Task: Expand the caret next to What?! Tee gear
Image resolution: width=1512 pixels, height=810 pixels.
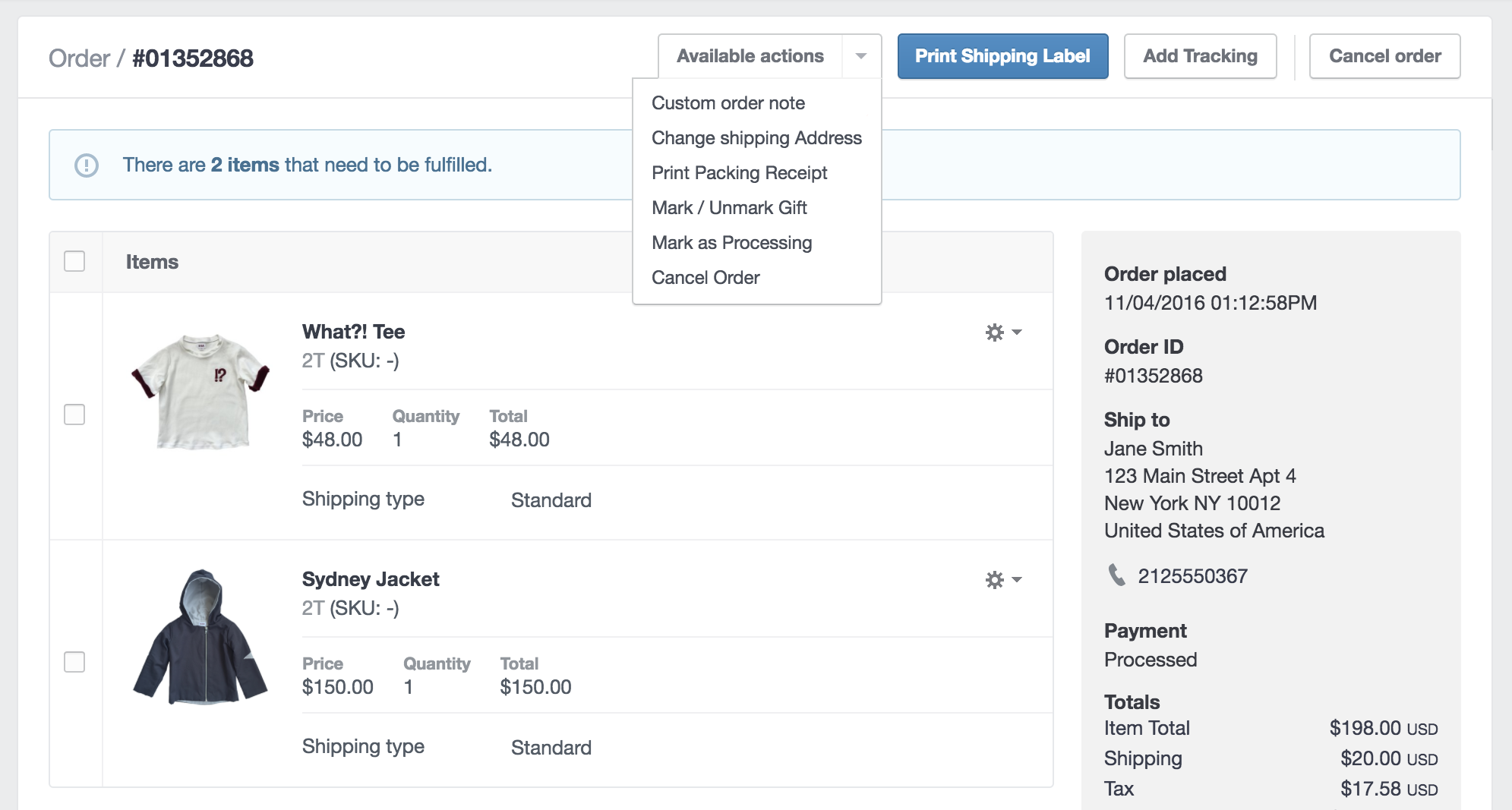Action: coord(1018,333)
